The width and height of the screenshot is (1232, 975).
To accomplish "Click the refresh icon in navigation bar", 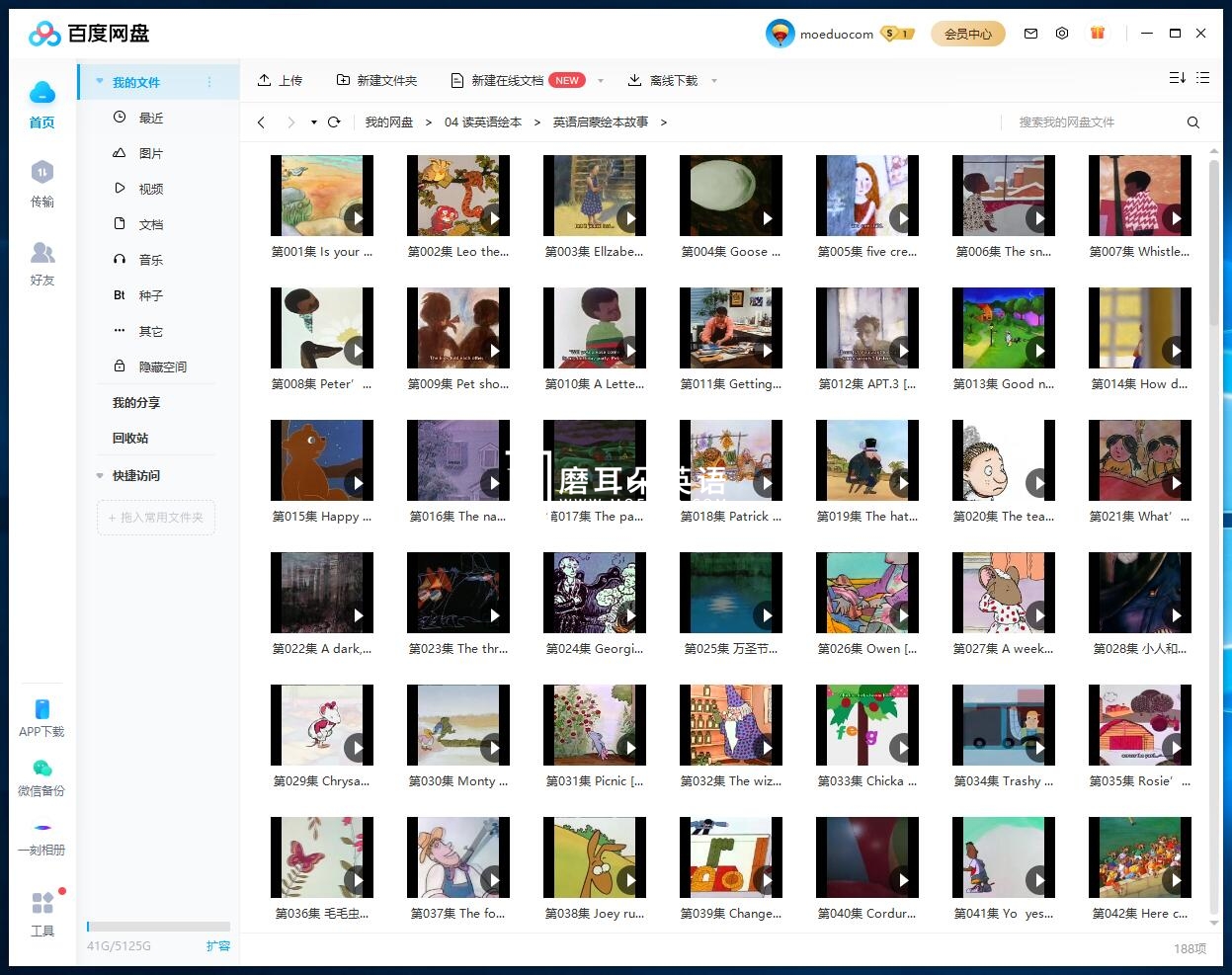I will pos(334,122).
